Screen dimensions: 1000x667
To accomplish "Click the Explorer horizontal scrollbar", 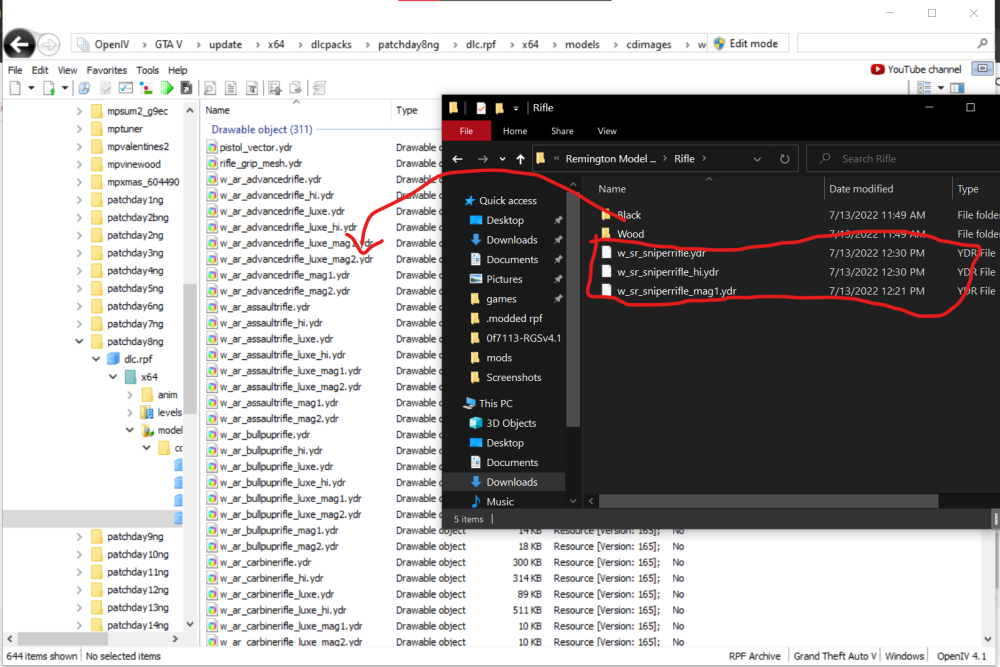I will click(768, 501).
